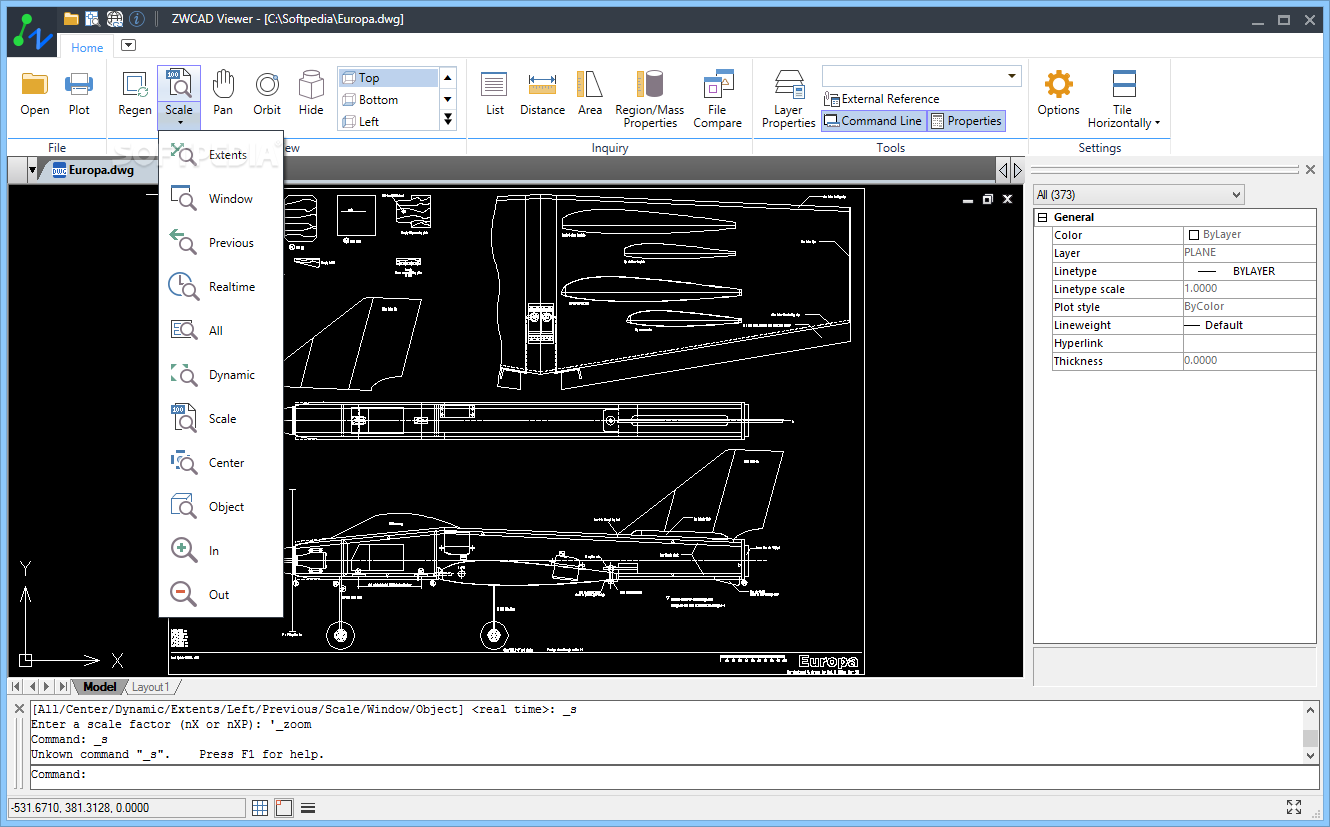Toggle lineweight display in status bar
The image size is (1330, 827).
308,808
